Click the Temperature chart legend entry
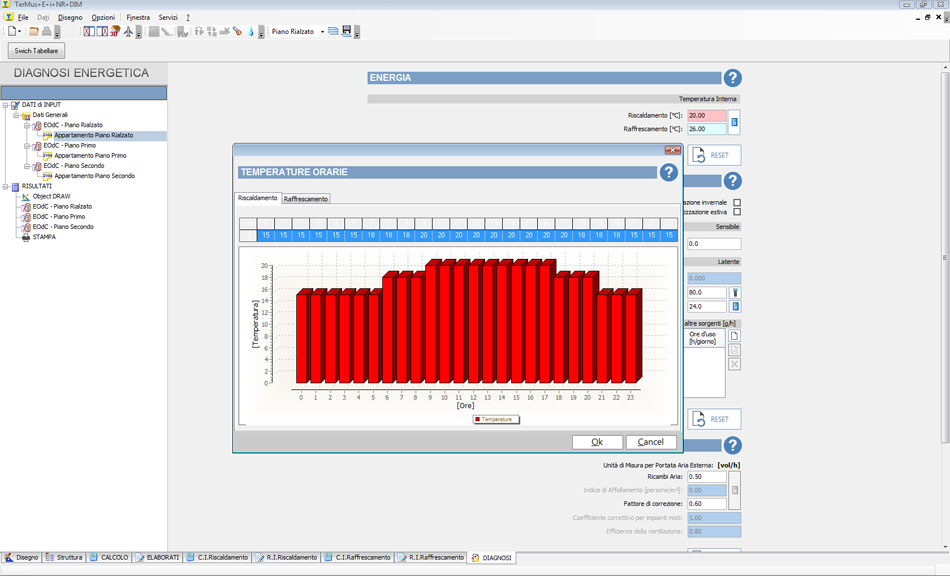The width and height of the screenshot is (950, 576). [496, 419]
